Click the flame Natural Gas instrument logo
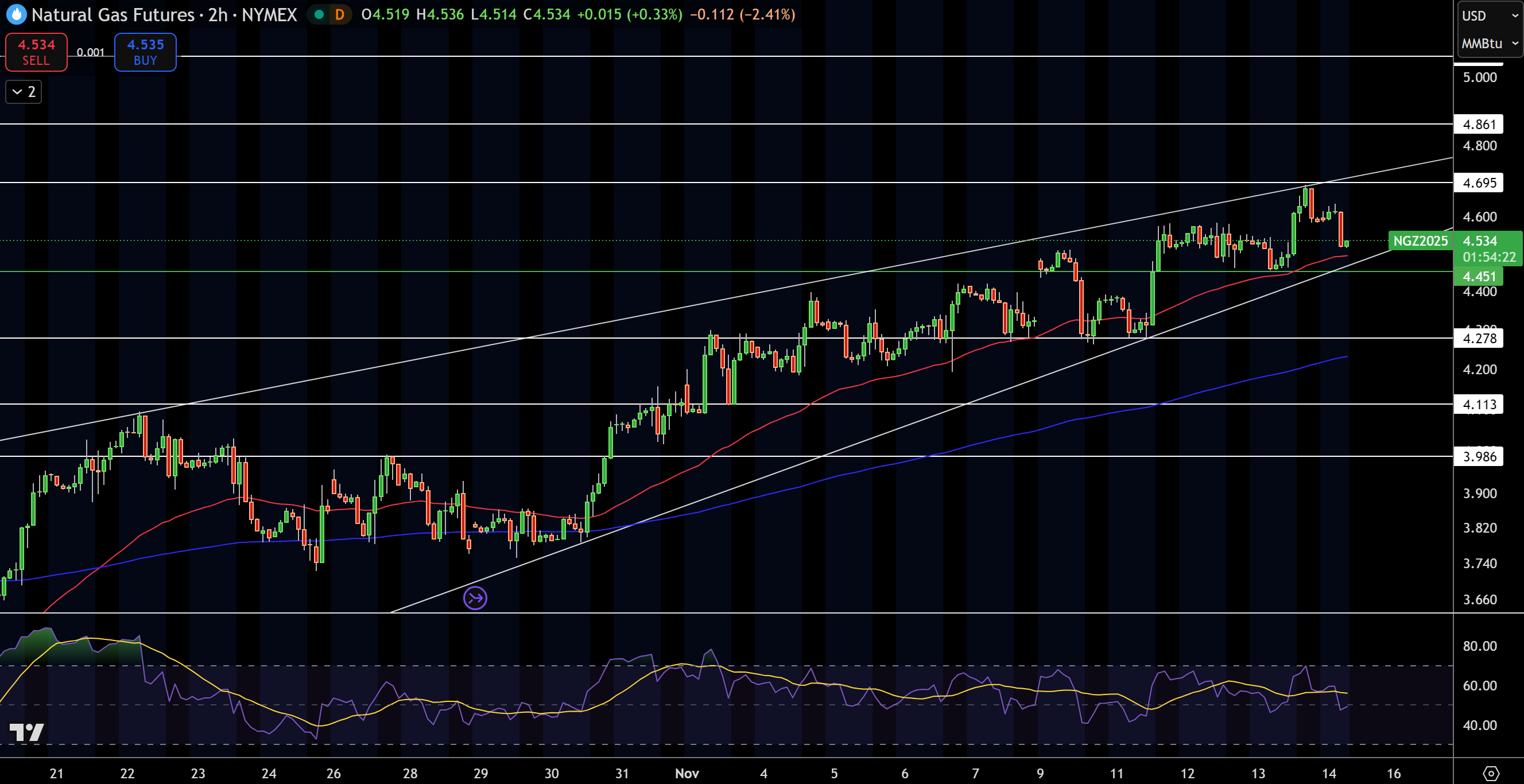Screen dimensions: 1524x784 pos(15,15)
